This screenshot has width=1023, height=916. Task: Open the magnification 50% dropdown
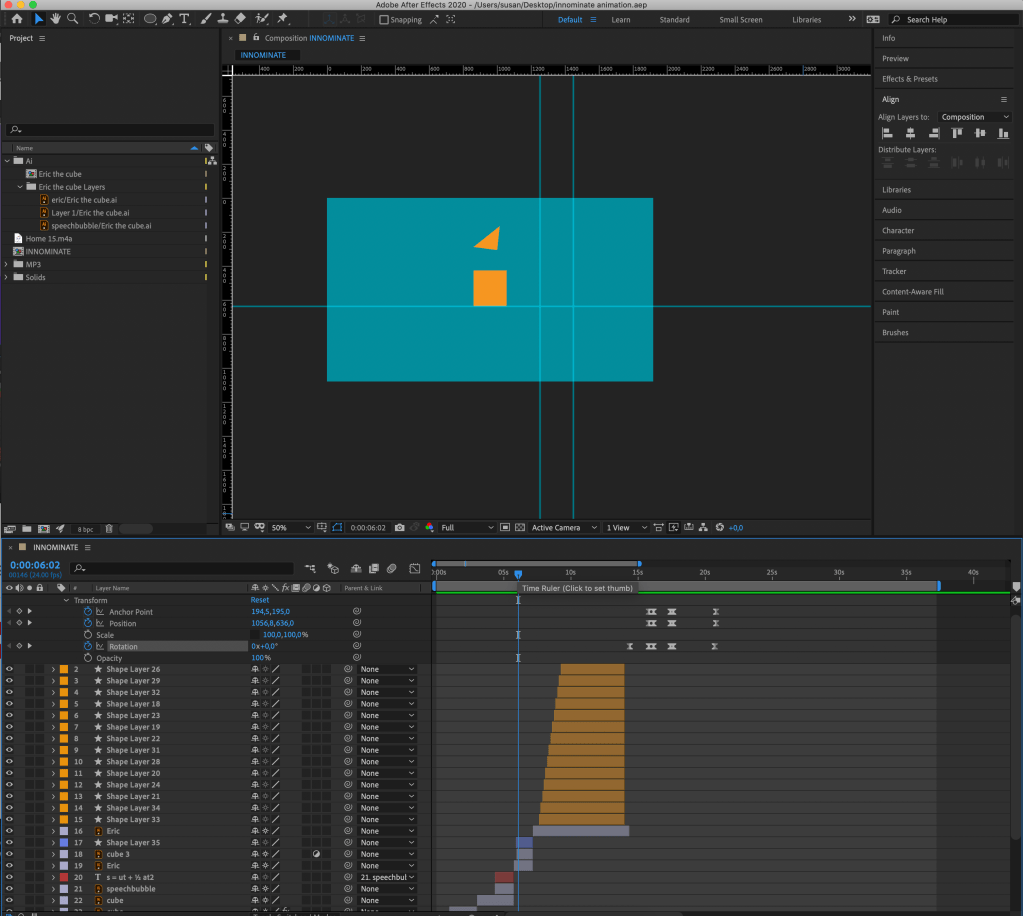(290, 528)
